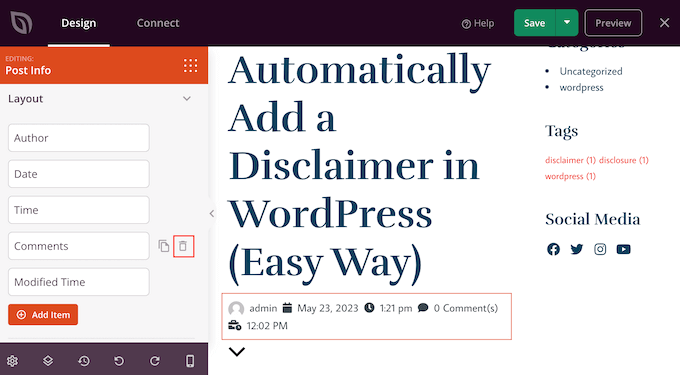The width and height of the screenshot is (680, 375).
Task: Collapse the sidebar panel arrow
Action: pos(212,213)
